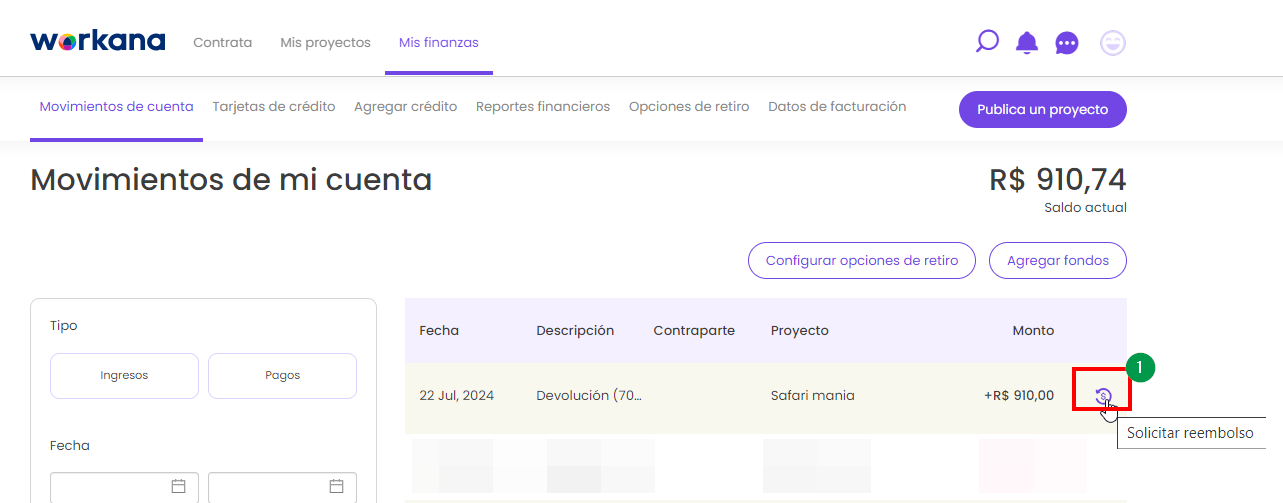Open Opciones de retiro tab
Image resolution: width=1283 pixels, height=503 pixels.
point(688,107)
